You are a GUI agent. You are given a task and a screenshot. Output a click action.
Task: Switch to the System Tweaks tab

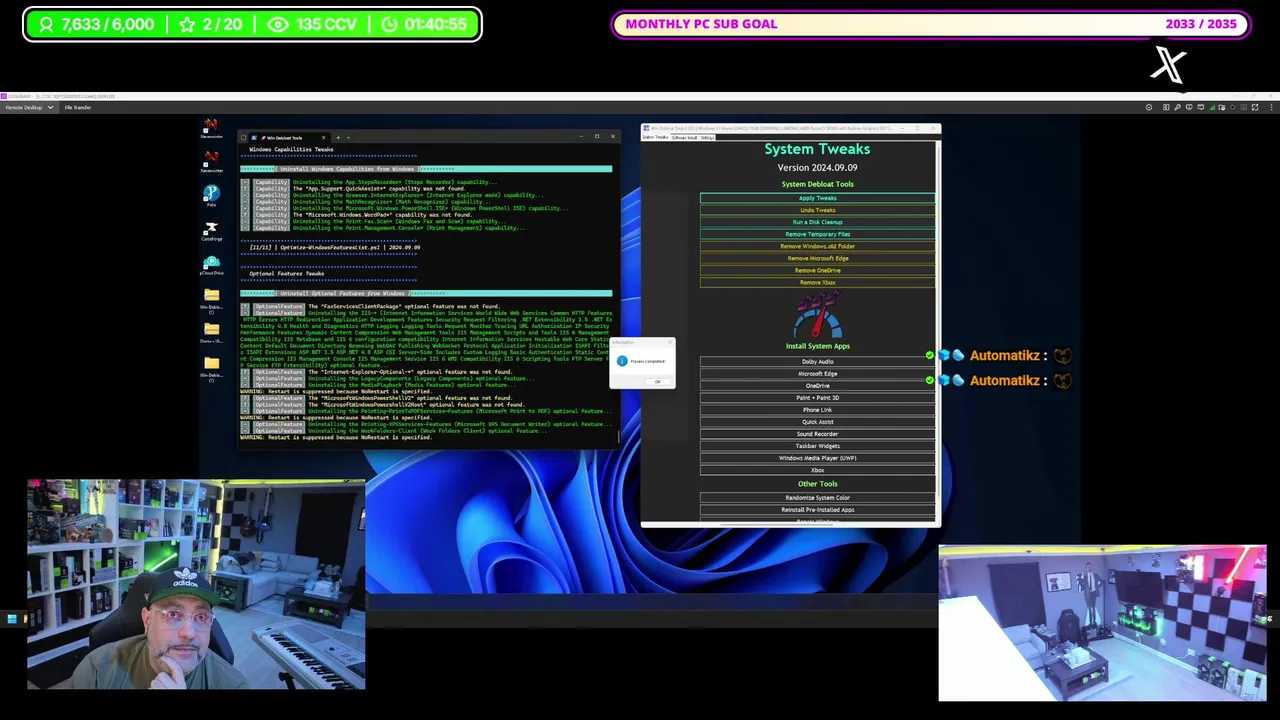(x=655, y=137)
